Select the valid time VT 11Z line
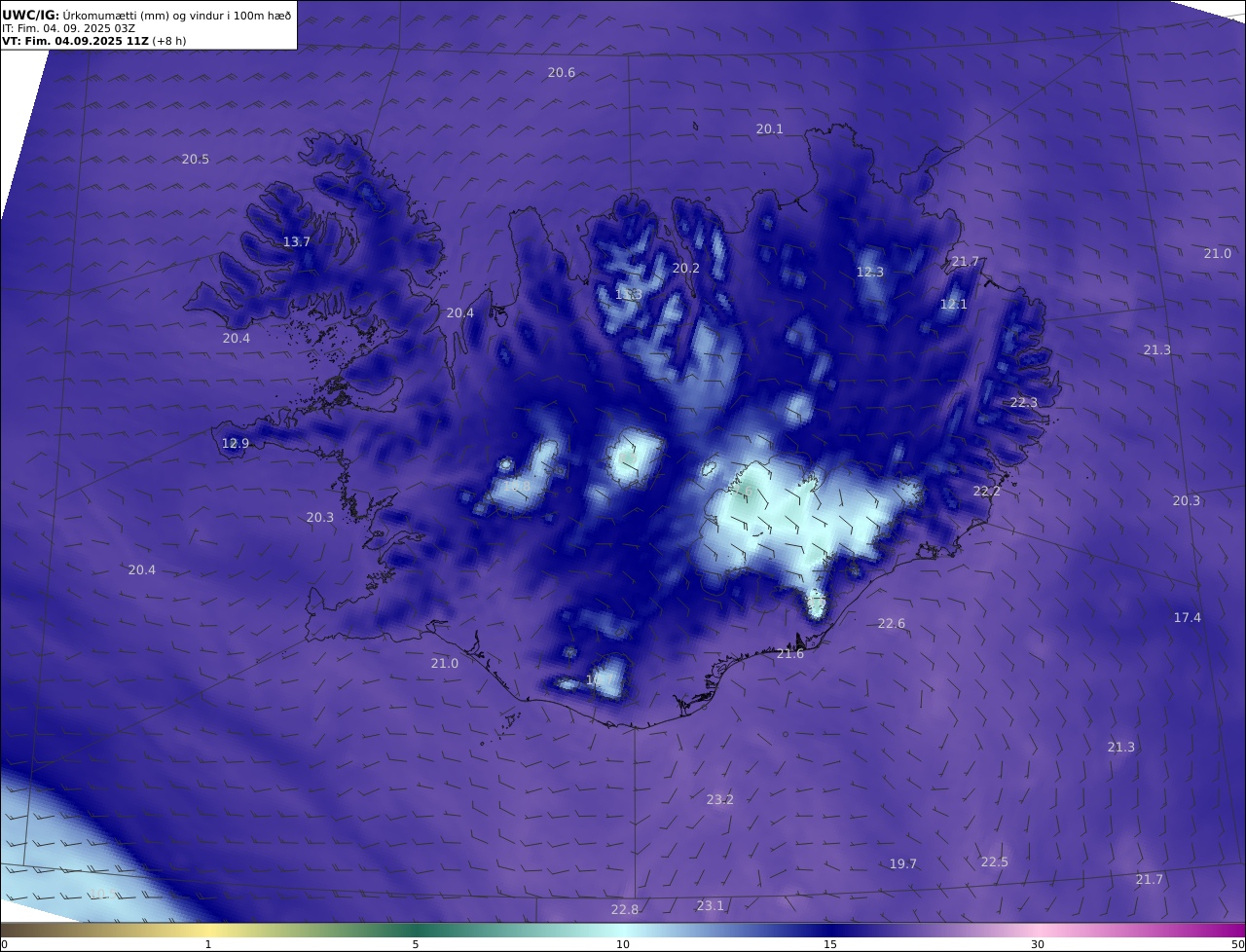This screenshot has height=952, width=1246. click(93, 41)
